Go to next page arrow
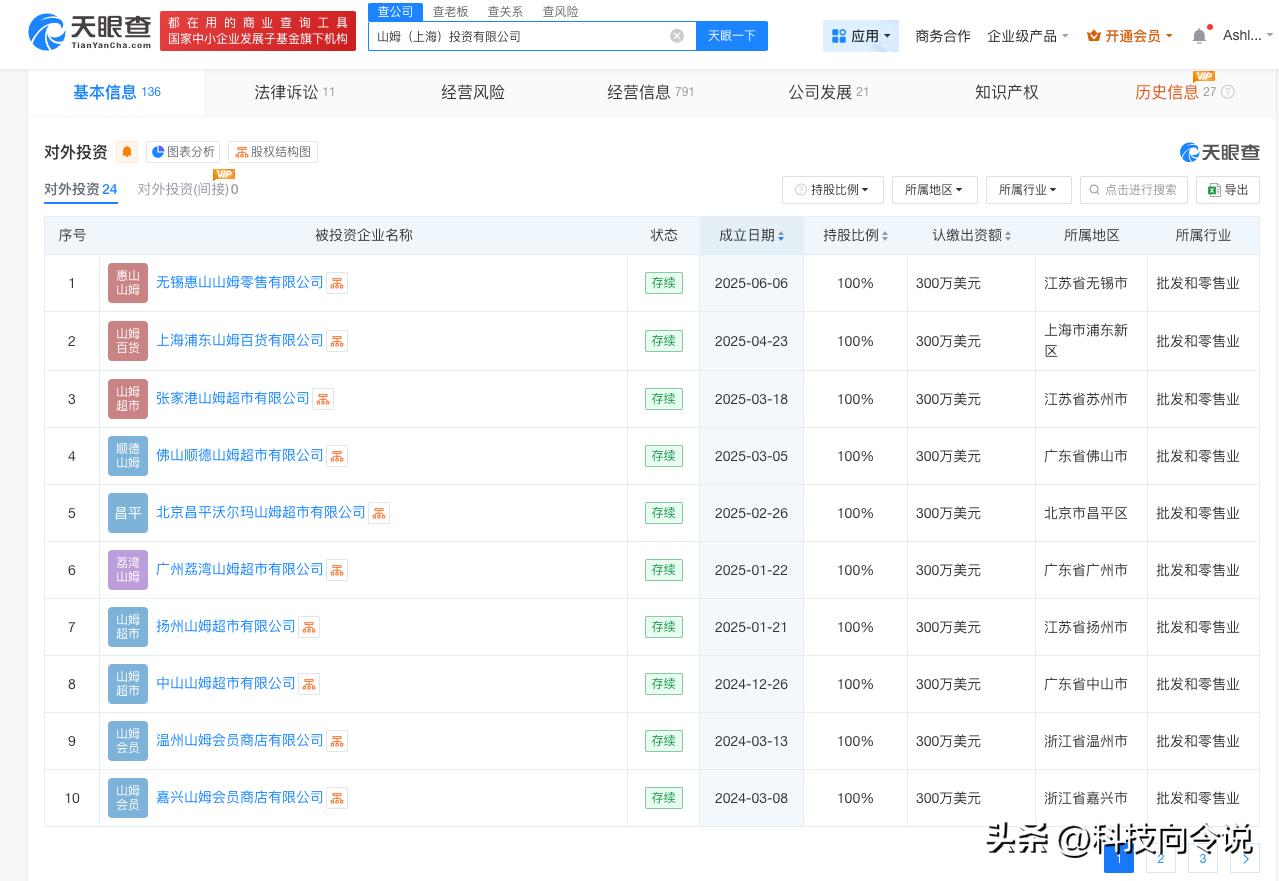This screenshot has width=1279, height=881. 1245,858
